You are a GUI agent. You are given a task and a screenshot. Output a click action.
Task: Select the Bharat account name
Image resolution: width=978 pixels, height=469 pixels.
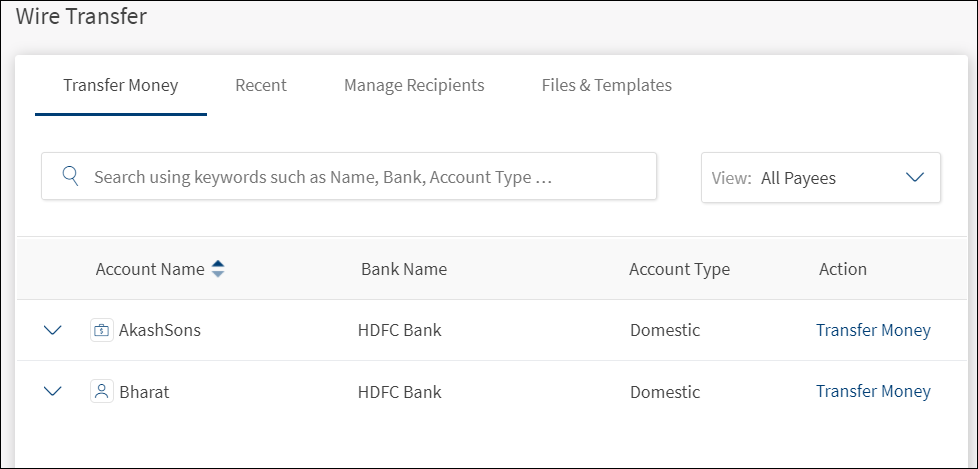[x=144, y=391]
